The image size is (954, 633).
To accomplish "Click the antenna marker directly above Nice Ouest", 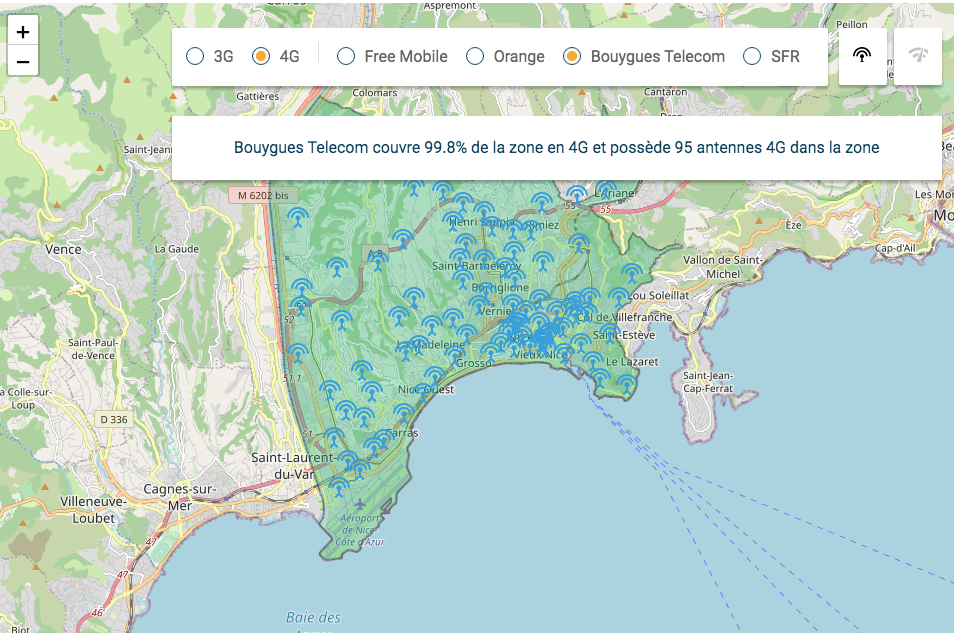I will (x=434, y=375).
